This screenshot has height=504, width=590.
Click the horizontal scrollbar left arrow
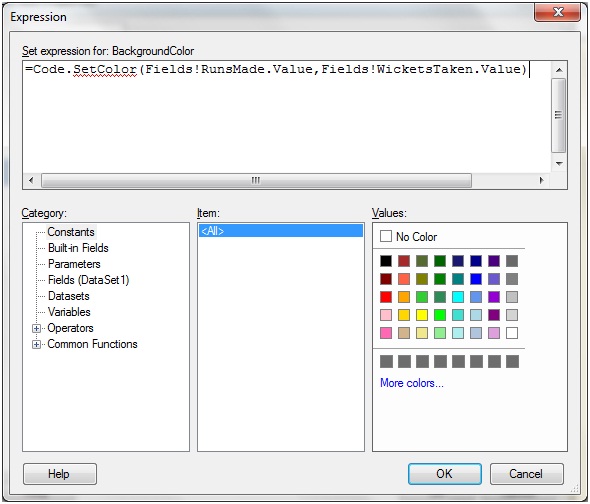(31, 180)
